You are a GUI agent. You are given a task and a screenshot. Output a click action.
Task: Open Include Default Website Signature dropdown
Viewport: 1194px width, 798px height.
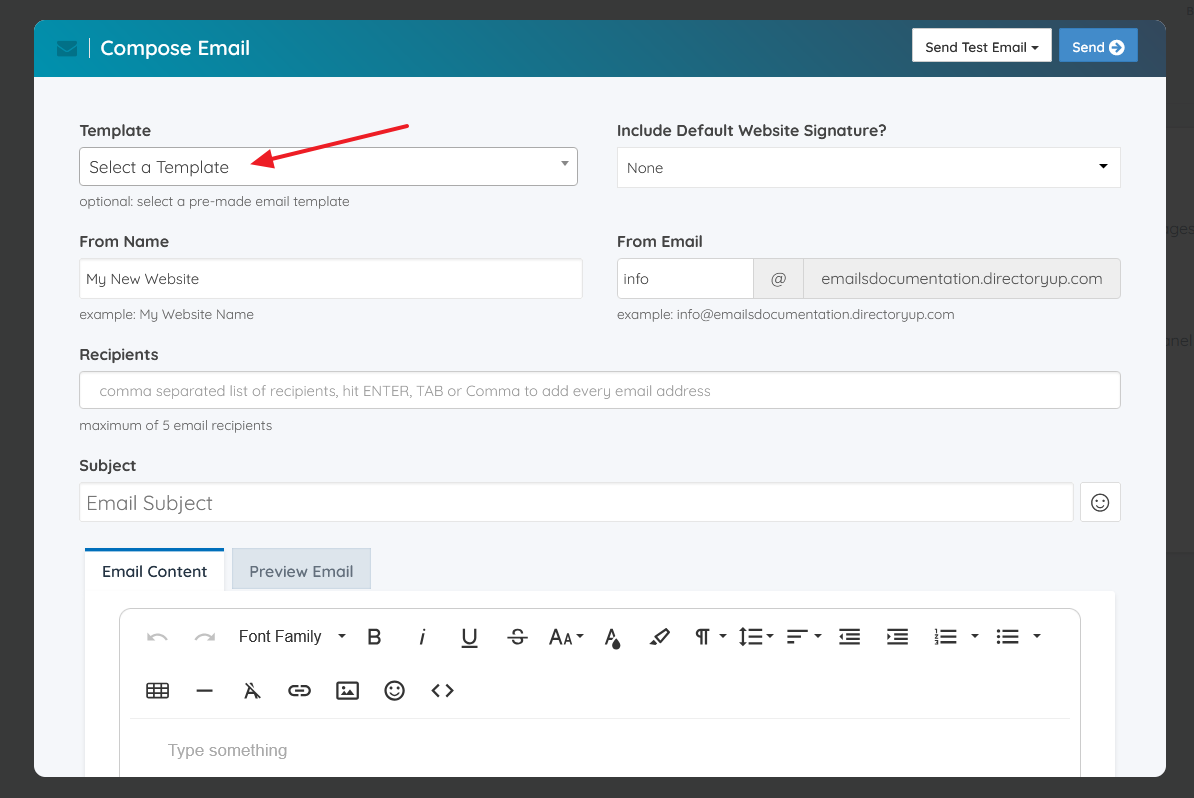[x=868, y=168]
